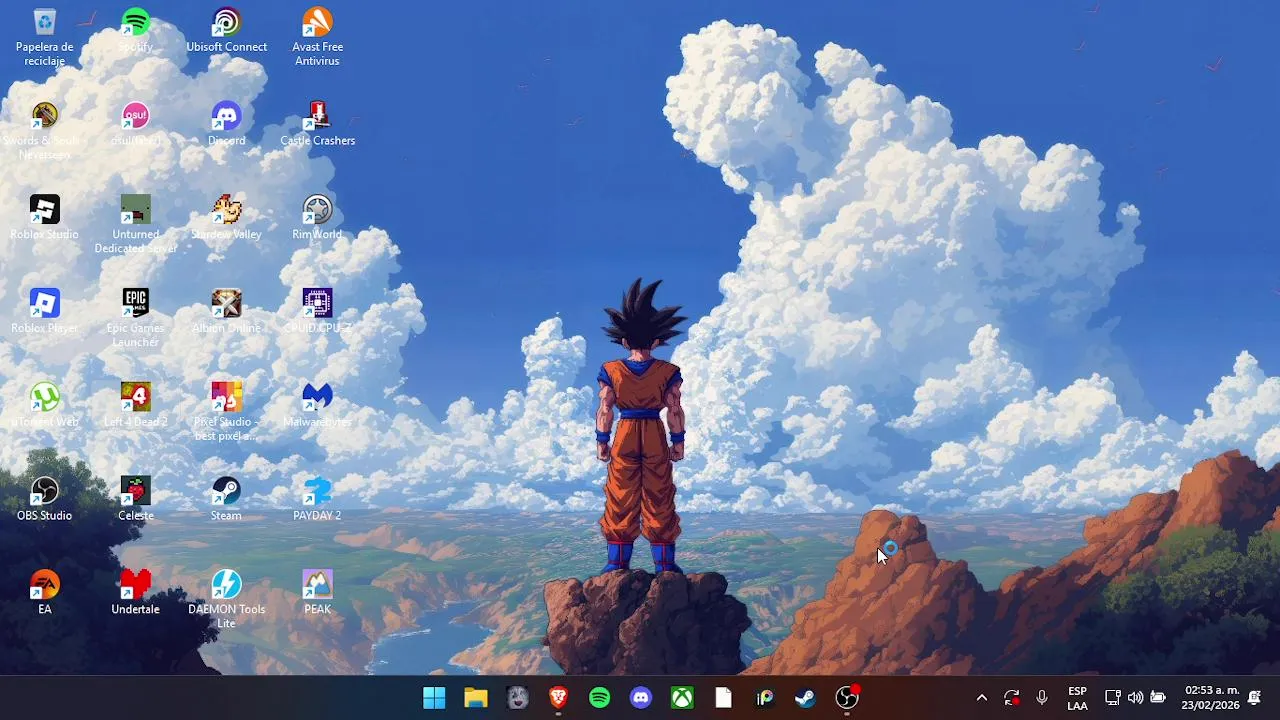
Task: Select the Roblox Player desktop shortcut
Action: pos(45,311)
